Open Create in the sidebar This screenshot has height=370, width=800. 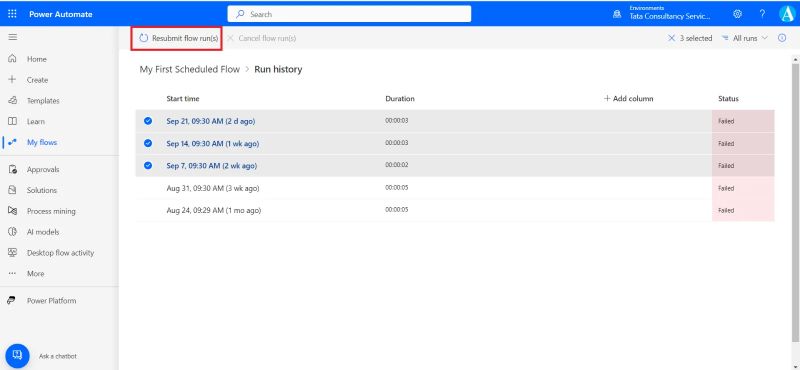(x=37, y=80)
